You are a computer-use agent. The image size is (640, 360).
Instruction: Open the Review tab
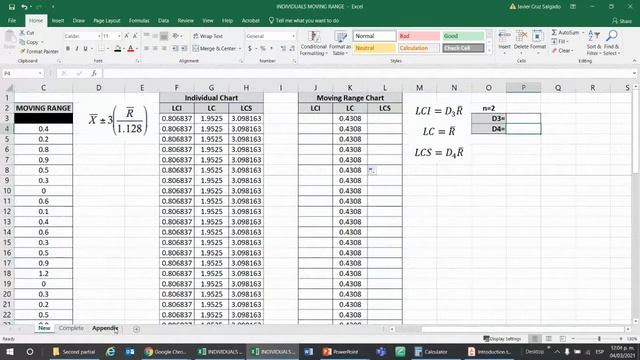pyautogui.click(x=185, y=20)
